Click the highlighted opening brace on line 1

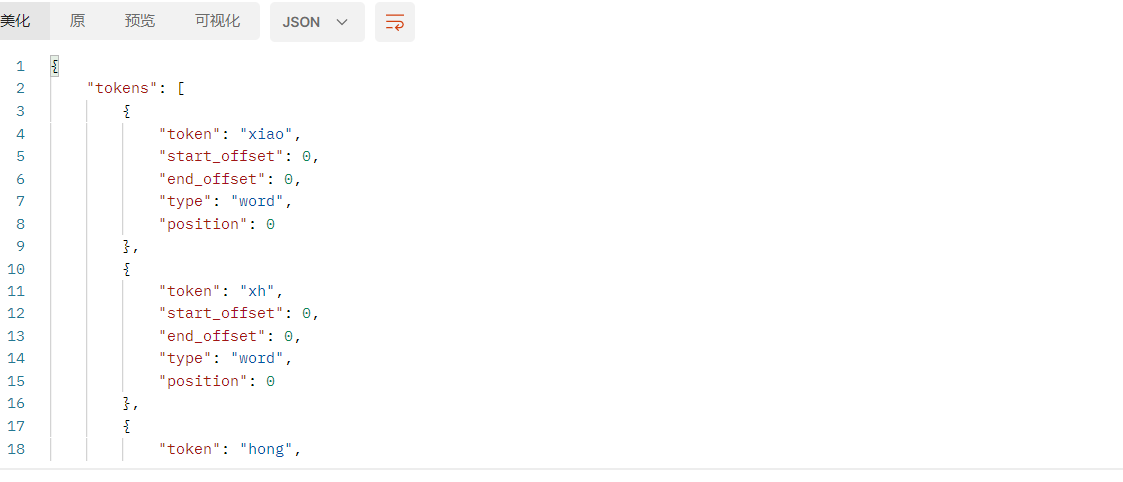click(54, 67)
